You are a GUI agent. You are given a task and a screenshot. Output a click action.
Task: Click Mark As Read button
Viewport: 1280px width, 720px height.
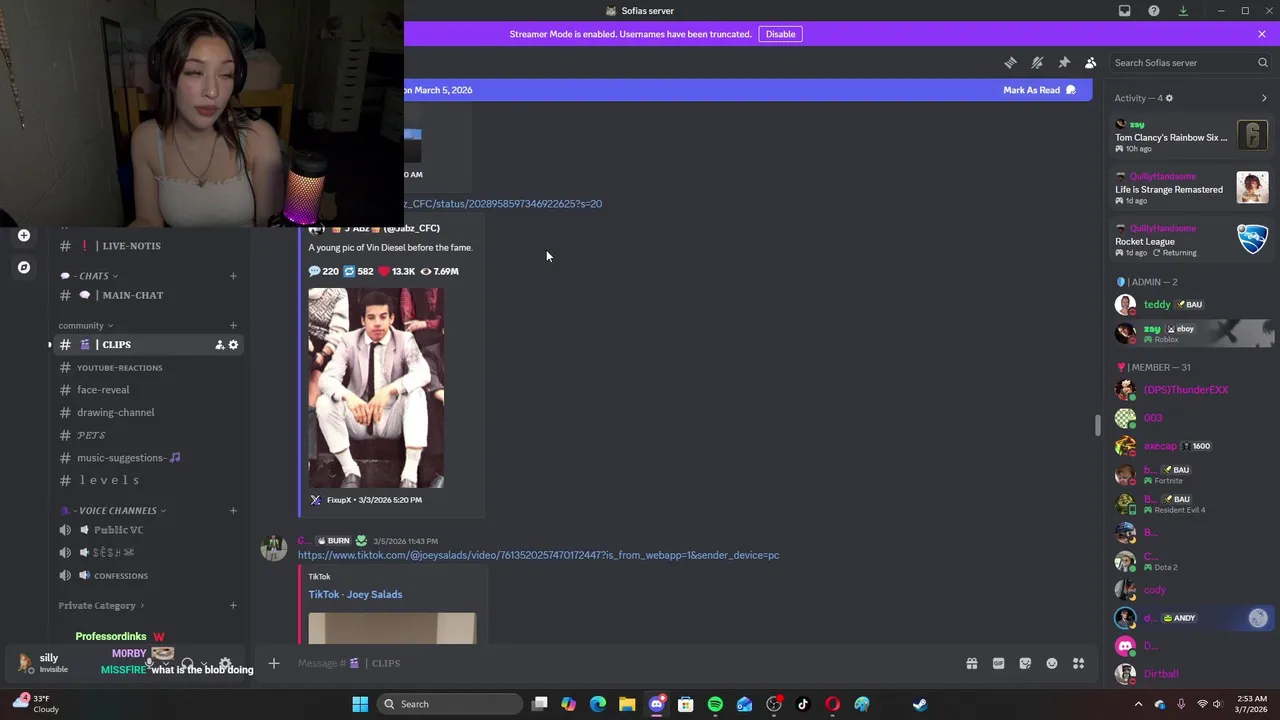coord(1040,90)
